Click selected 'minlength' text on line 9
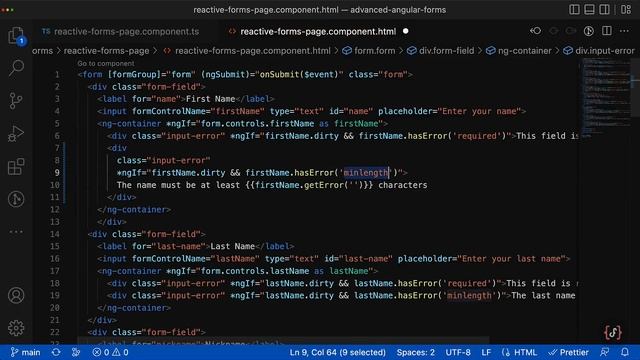 [x=366, y=173]
